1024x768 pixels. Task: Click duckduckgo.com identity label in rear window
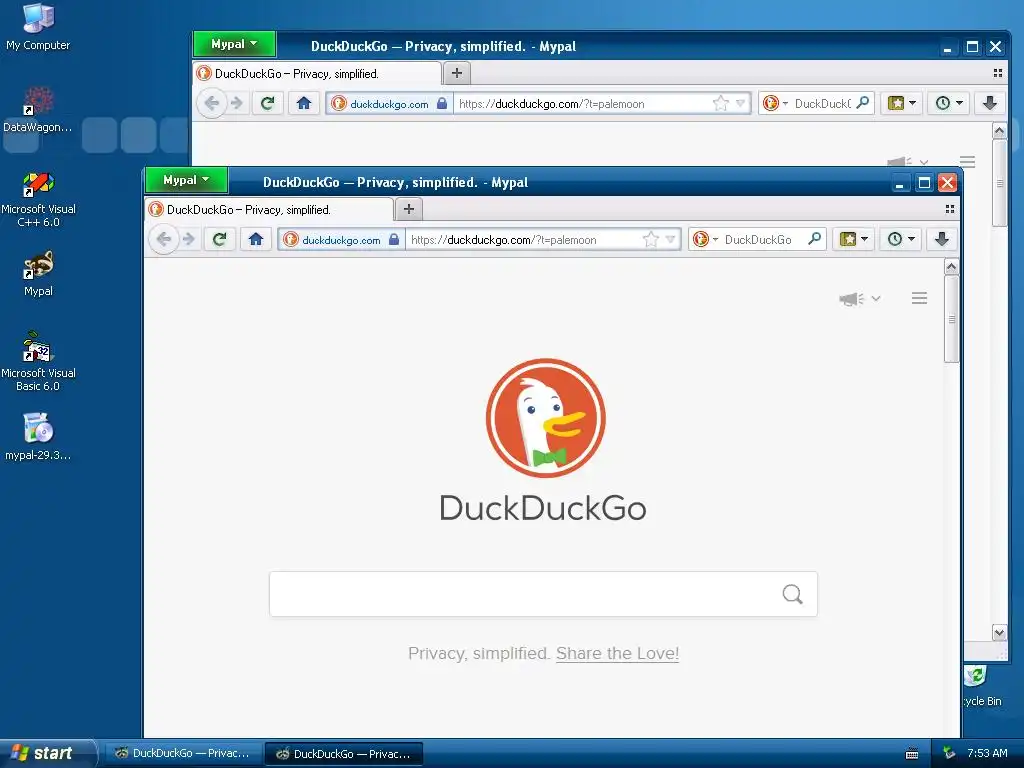[389, 104]
